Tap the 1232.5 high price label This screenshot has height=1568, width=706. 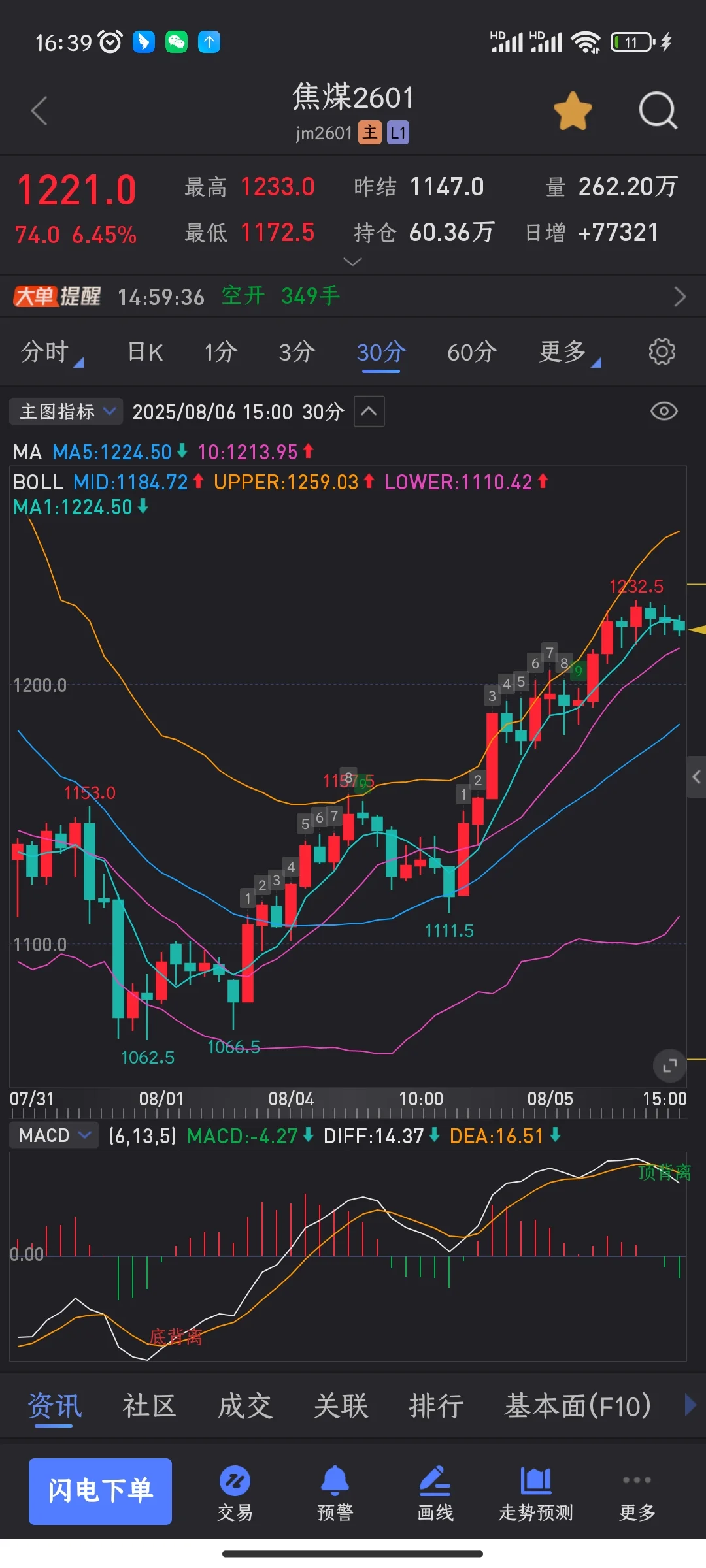point(636,586)
